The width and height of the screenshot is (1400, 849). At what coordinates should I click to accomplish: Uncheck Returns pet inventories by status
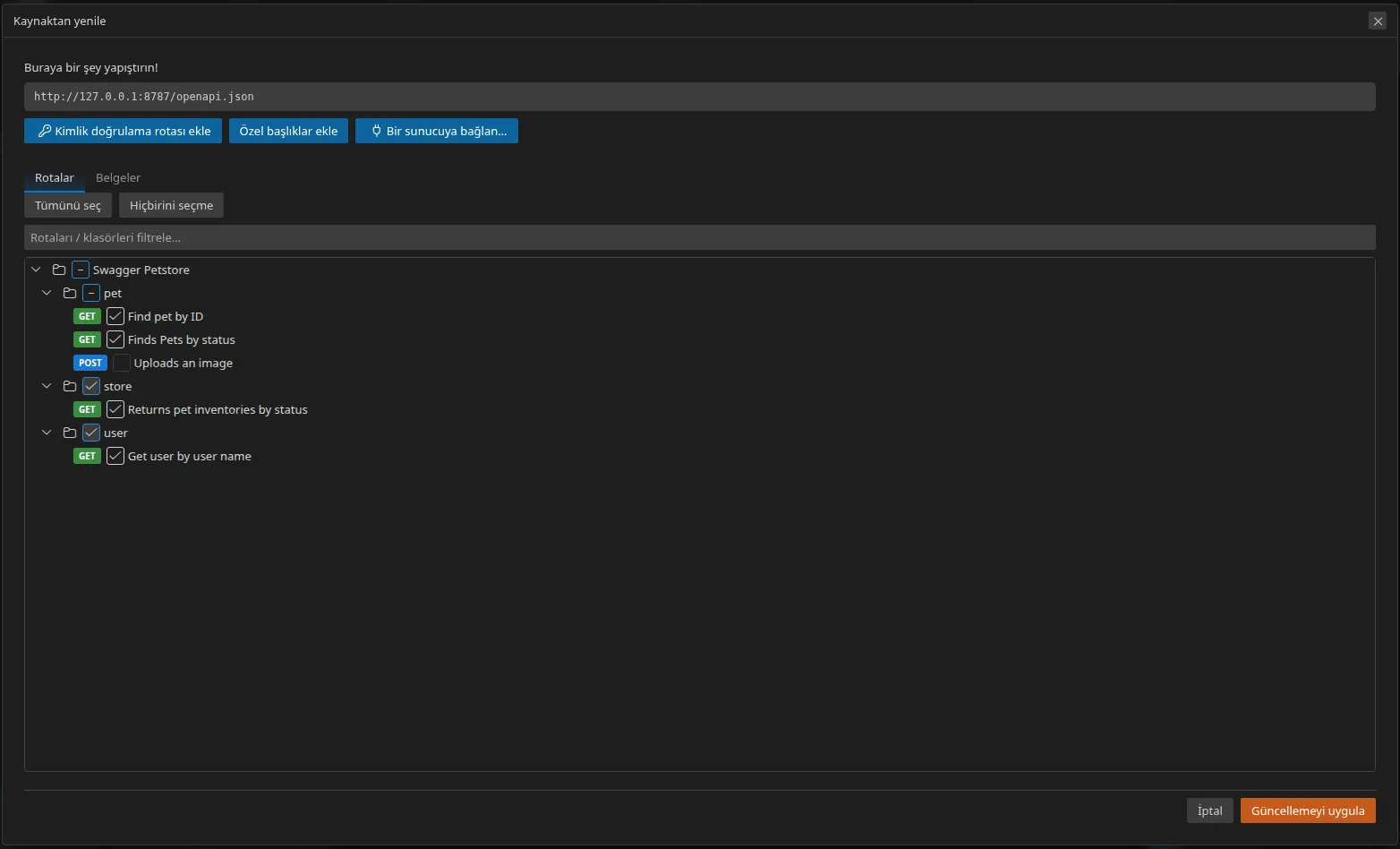pyautogui.click(x=115, y=409)
